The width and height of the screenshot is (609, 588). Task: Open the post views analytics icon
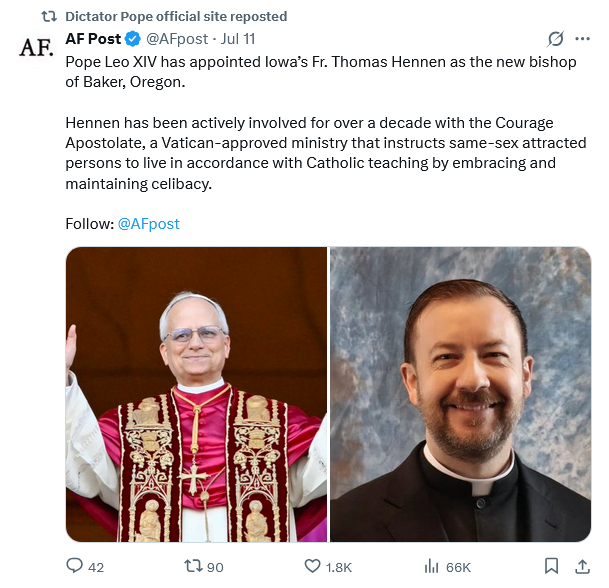(432, 566)
